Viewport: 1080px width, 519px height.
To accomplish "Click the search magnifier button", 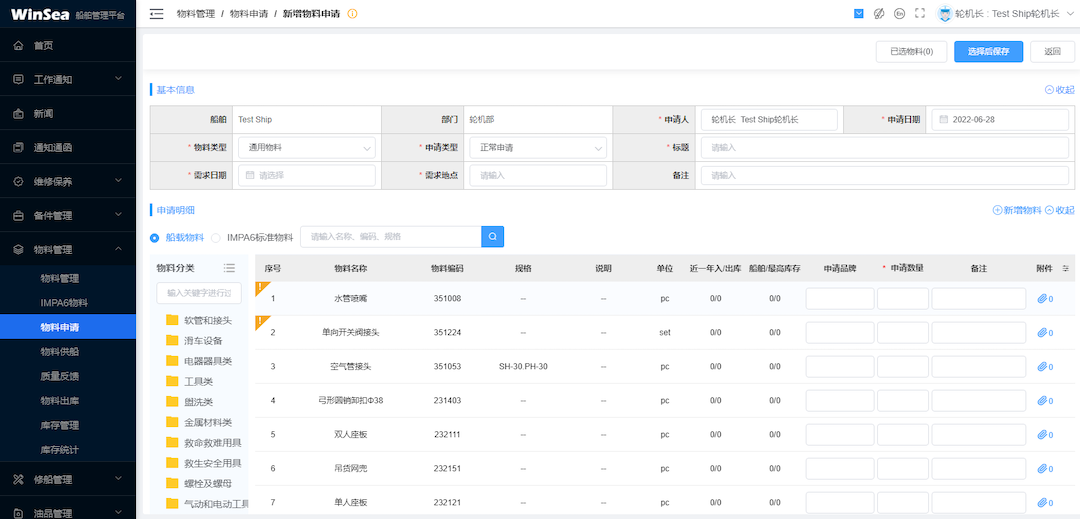I will [x=492, y=237].
